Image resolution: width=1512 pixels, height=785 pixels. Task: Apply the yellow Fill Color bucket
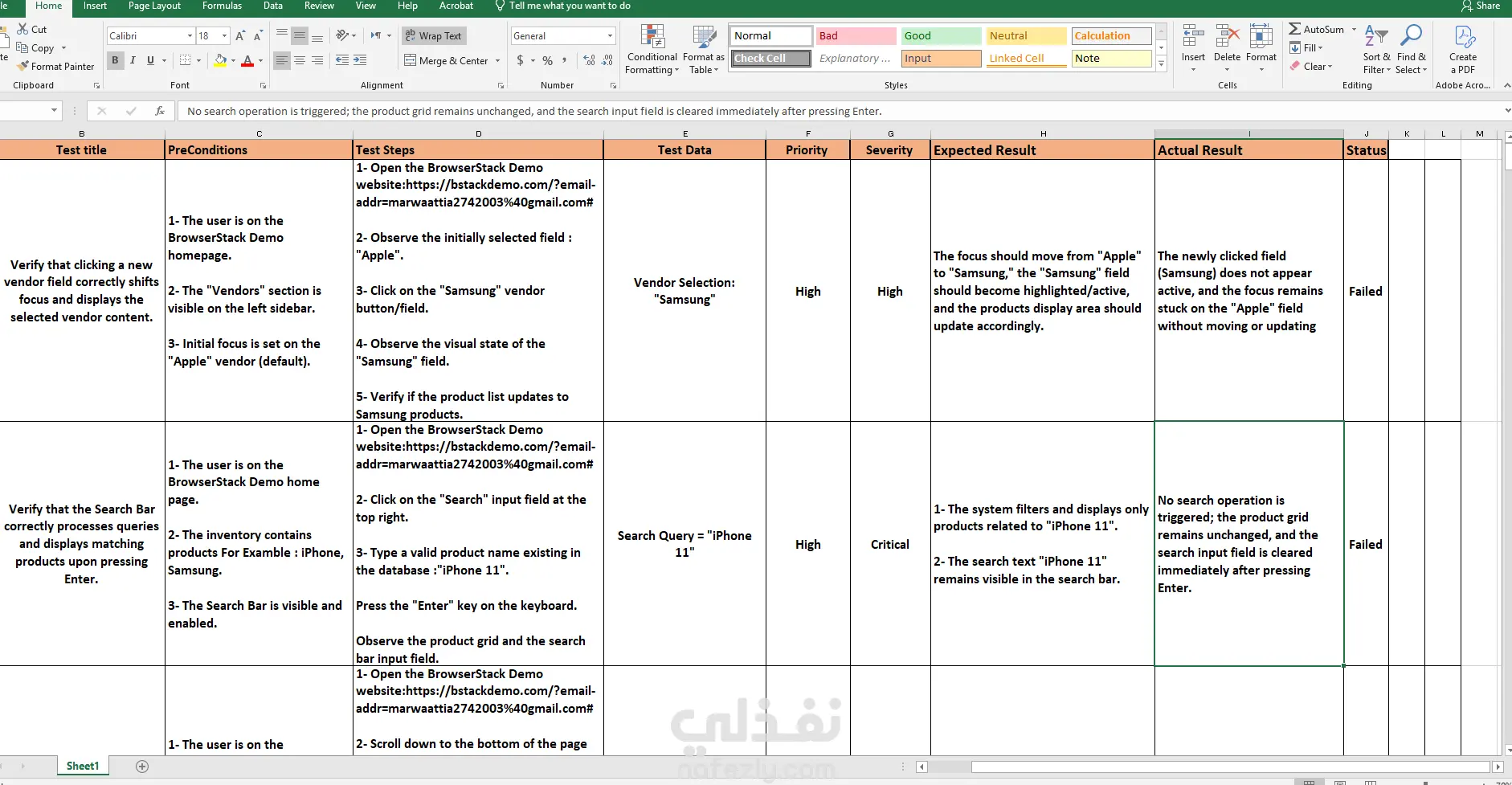click(x=220, y=60)
